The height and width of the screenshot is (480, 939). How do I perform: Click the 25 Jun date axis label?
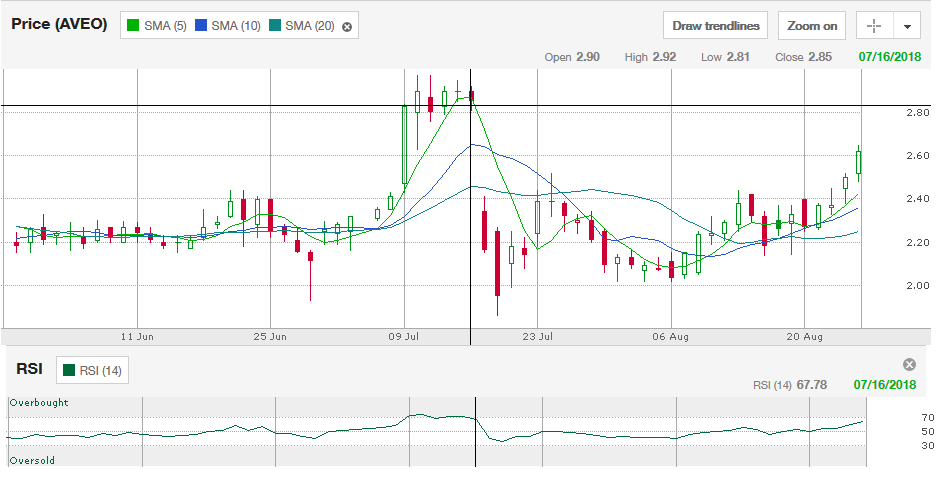[270, 336]
